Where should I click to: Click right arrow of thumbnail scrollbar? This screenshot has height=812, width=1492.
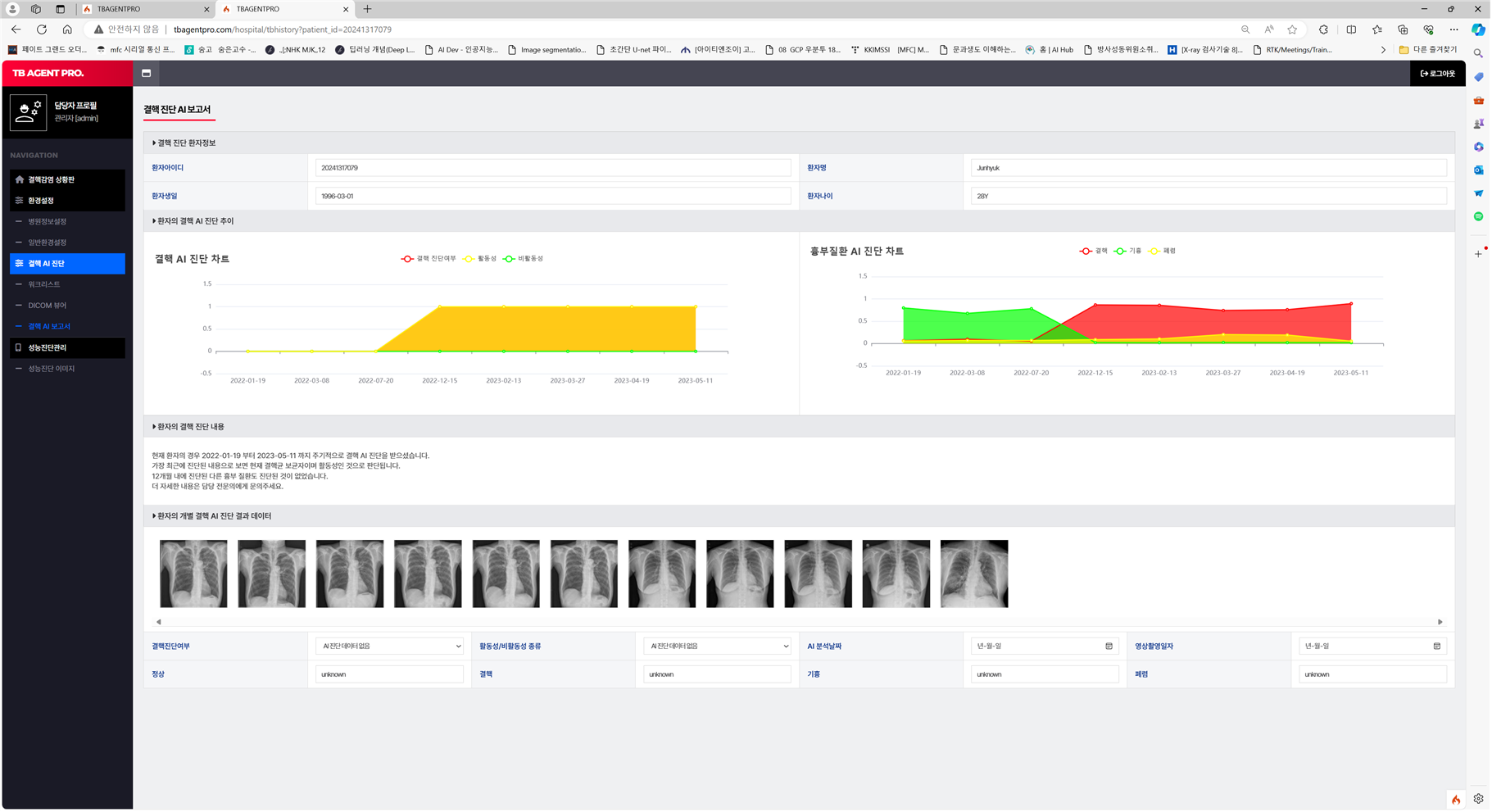pyautogui.click(x=1440, y=622)
